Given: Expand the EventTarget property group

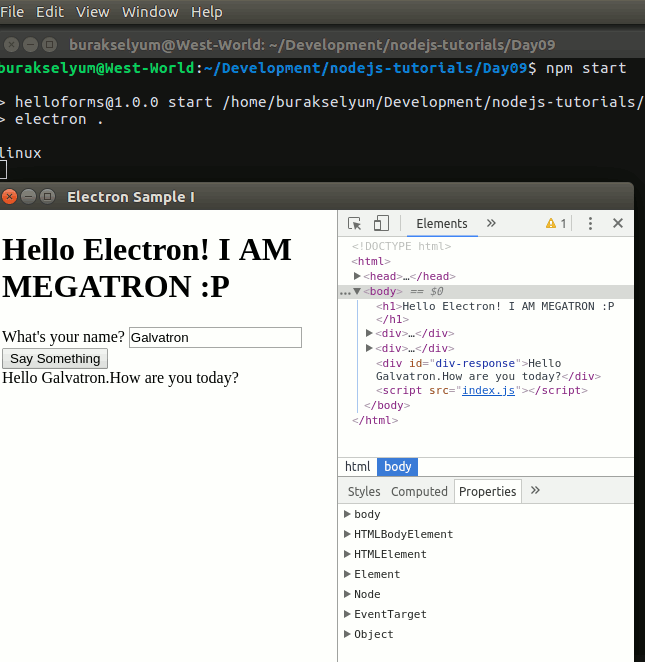Looking at the screenshot, I should point(347,614).
